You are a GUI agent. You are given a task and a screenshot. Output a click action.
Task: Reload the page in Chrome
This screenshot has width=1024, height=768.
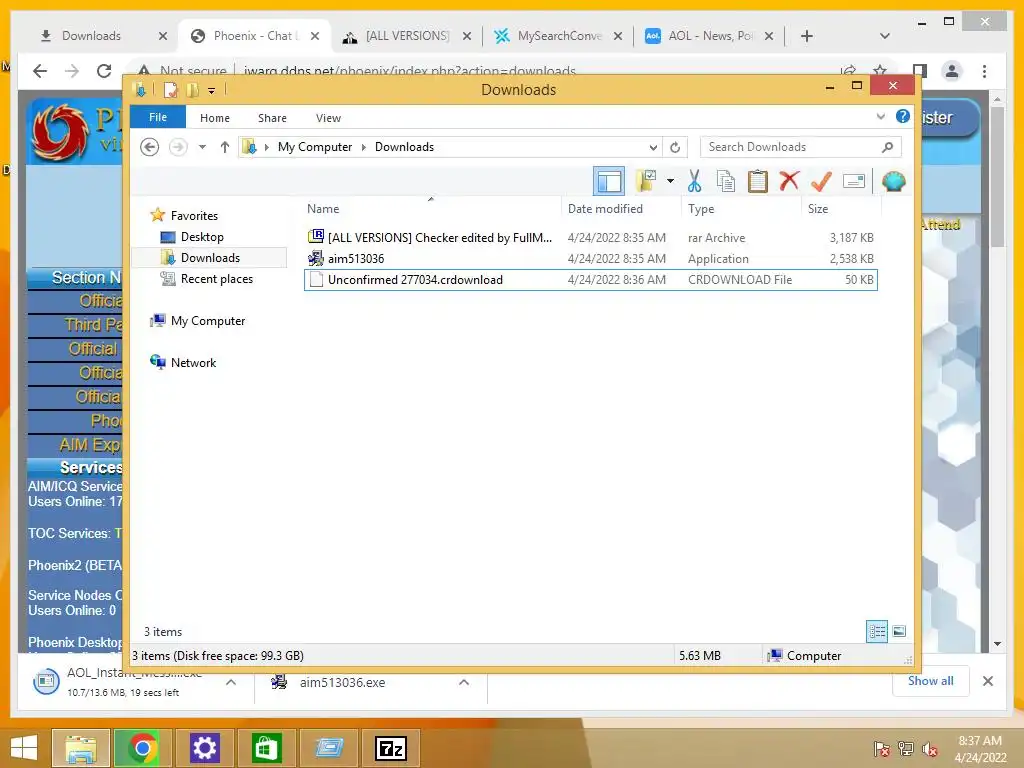pos(104,71)
